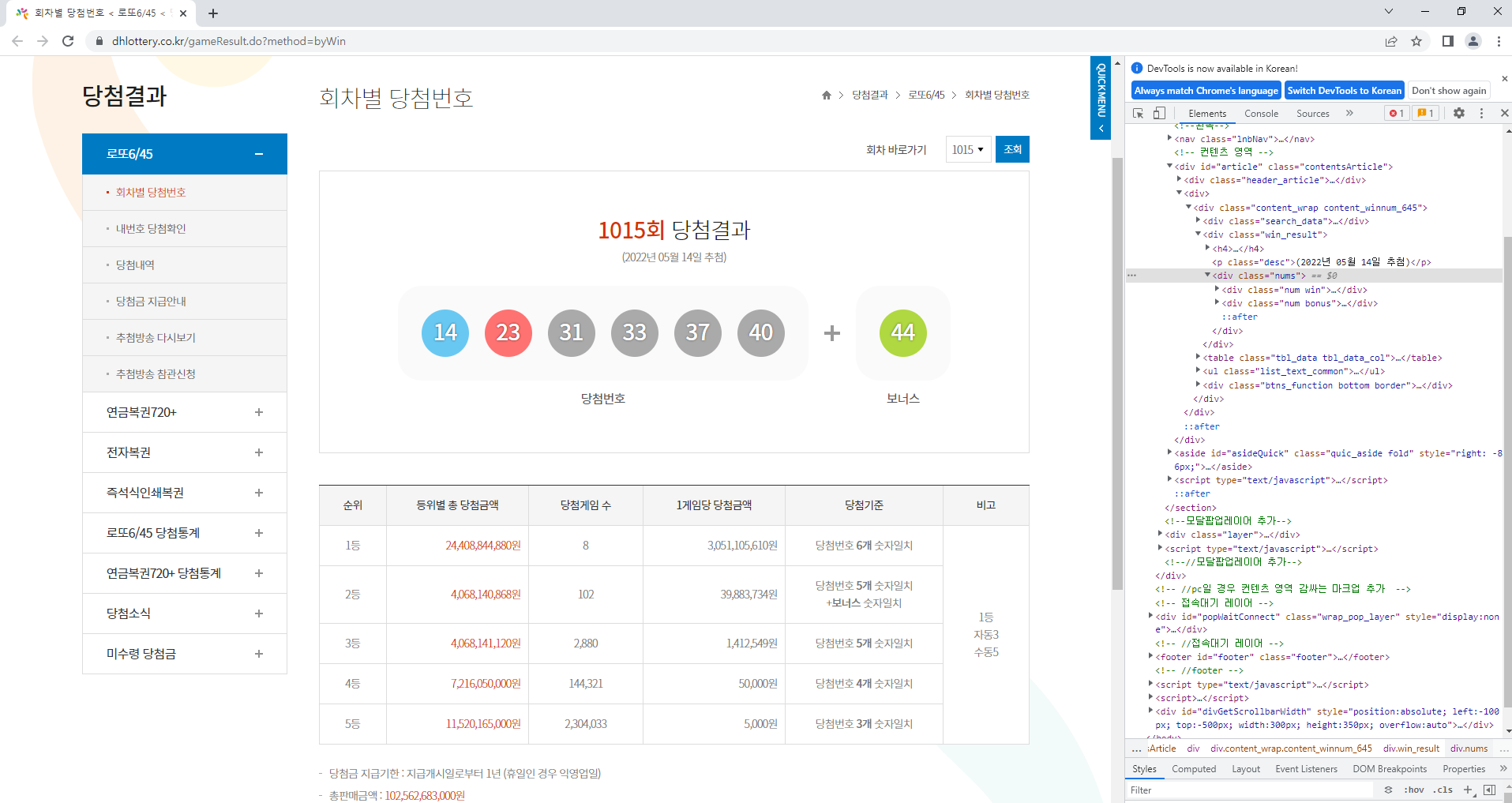1512x803 pixels.
Task: Open 당첨금 지급안내 sidebar link
Action: (x=151, y=302)
